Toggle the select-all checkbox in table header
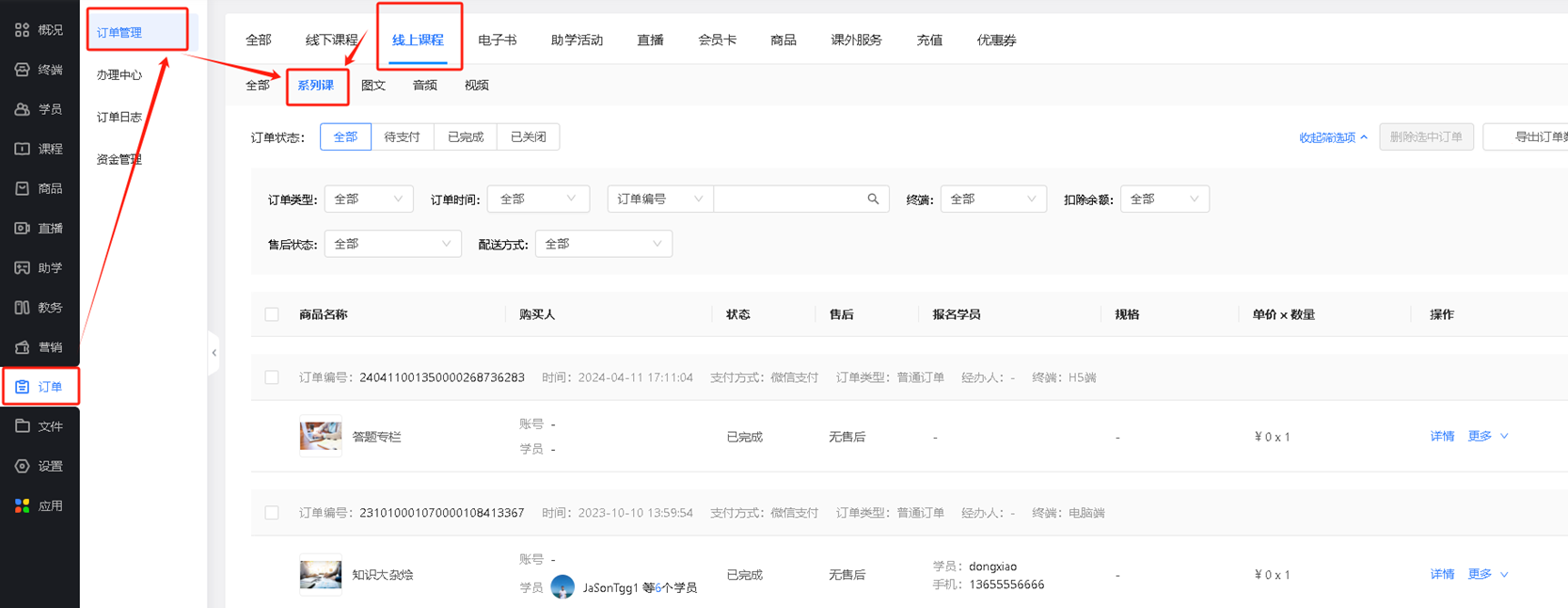This screenshot has width=1568, height=608. tap(272, 314)
